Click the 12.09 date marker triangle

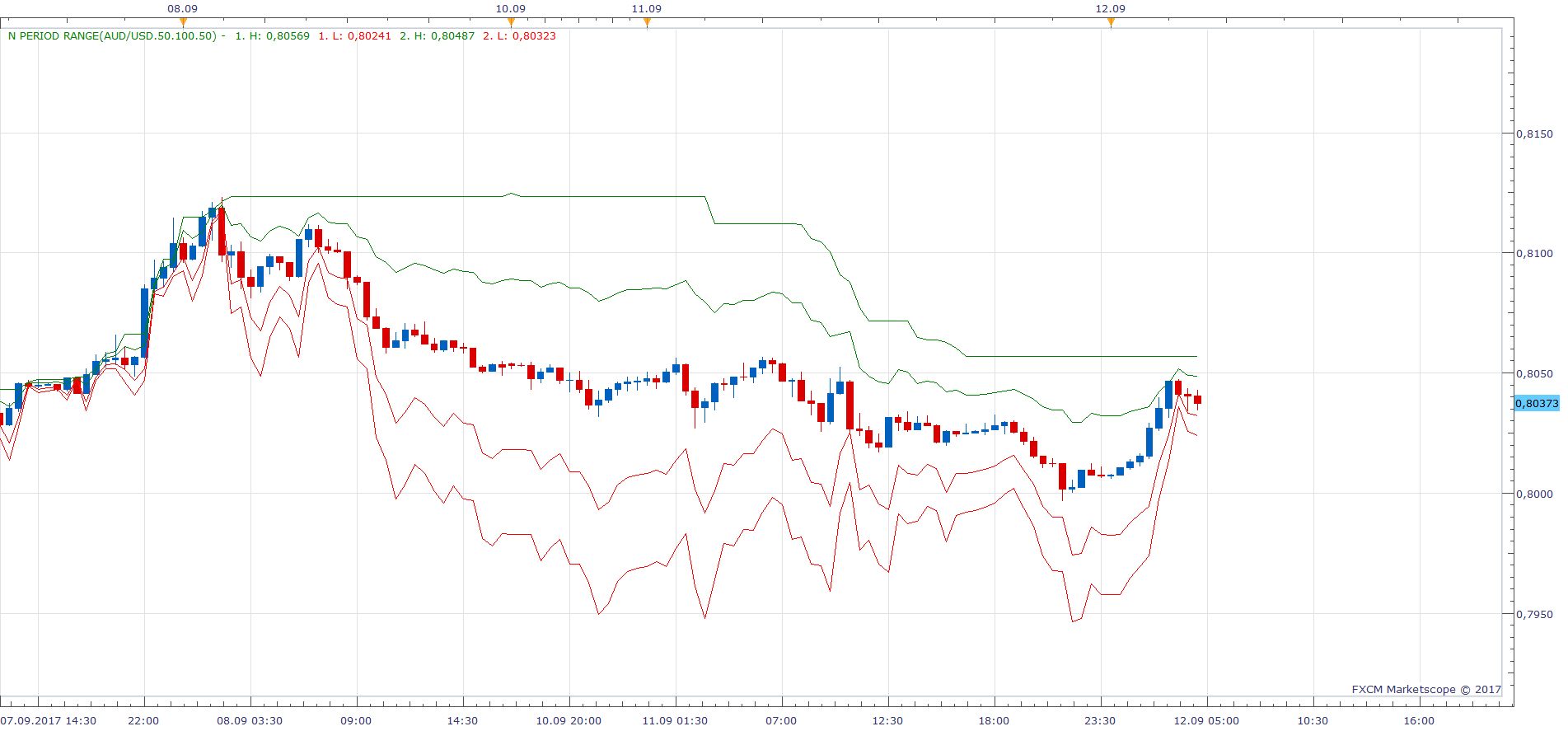pyautogui.click(x=1111, y=22)
